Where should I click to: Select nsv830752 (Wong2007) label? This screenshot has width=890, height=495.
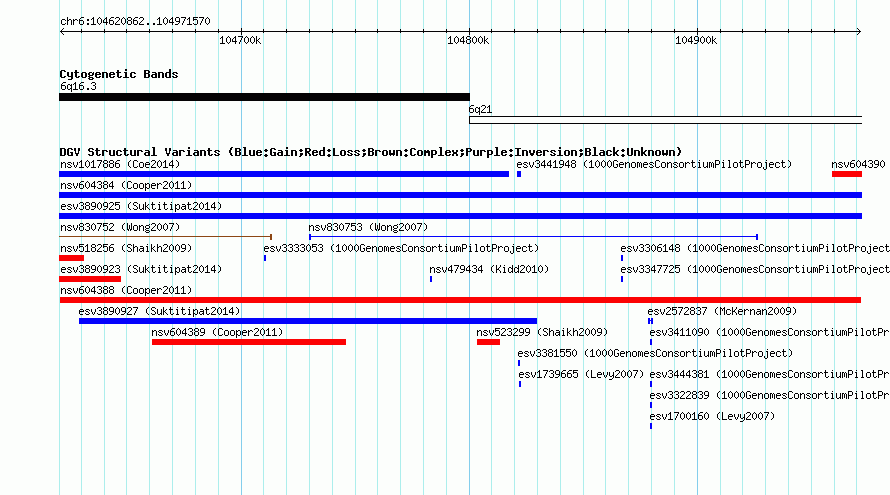(120, 227)
